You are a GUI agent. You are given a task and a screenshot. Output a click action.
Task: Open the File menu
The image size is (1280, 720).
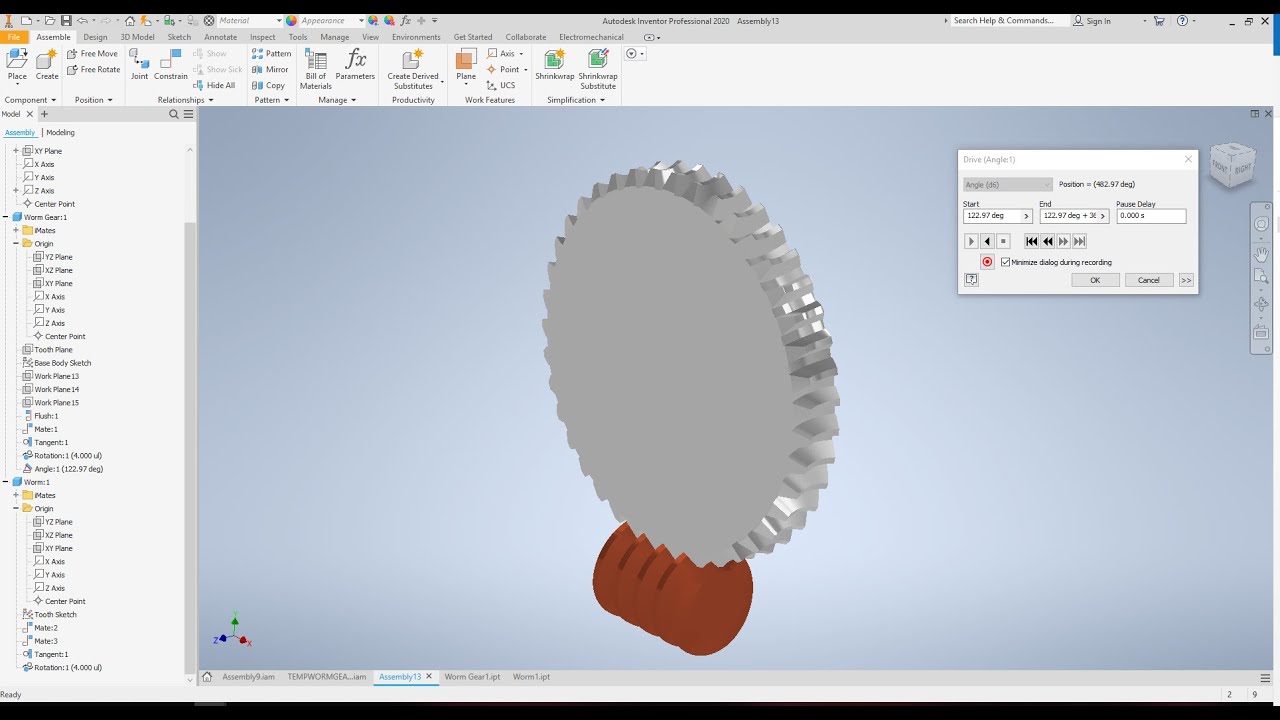[x=14, y=37]
